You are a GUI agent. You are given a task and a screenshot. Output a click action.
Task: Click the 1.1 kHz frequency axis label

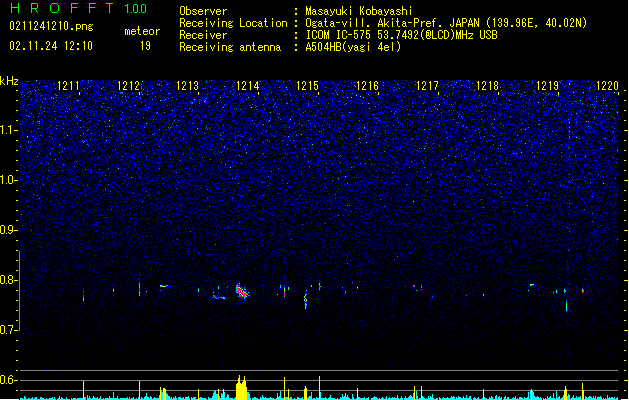click(9, 130)
